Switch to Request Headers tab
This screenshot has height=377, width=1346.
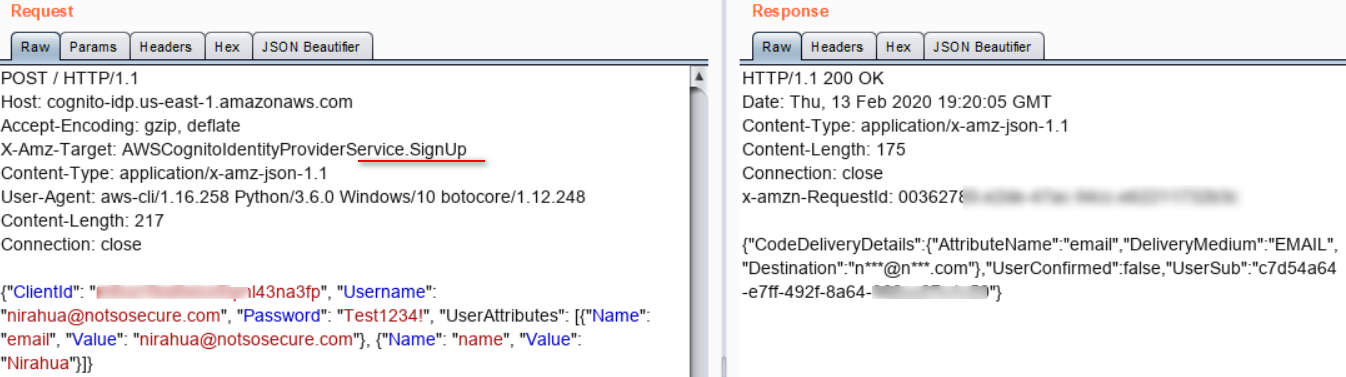166,46
